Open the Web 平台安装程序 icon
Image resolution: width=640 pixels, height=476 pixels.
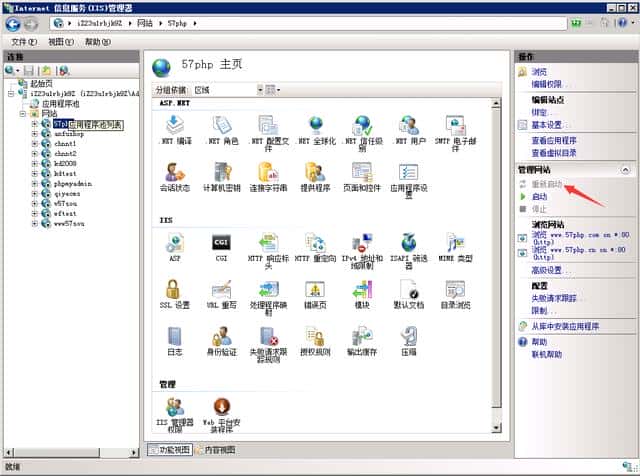[x=222, y=407]
